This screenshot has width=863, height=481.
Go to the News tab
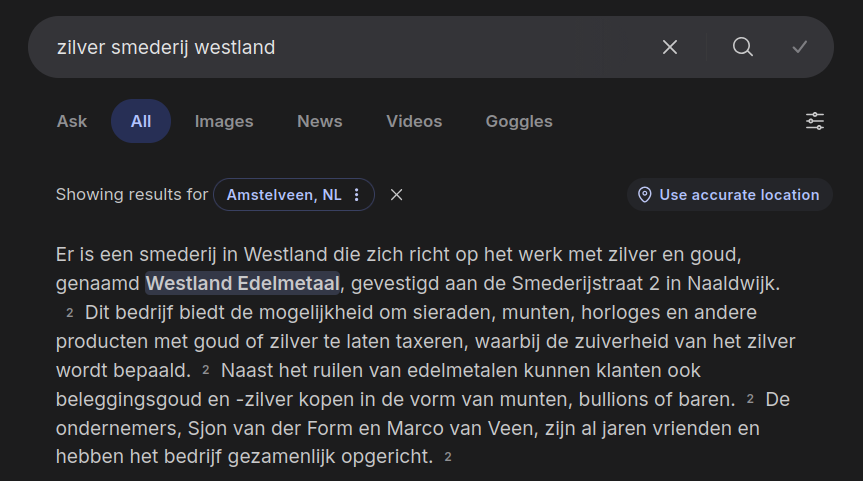(x=320, y=121)
